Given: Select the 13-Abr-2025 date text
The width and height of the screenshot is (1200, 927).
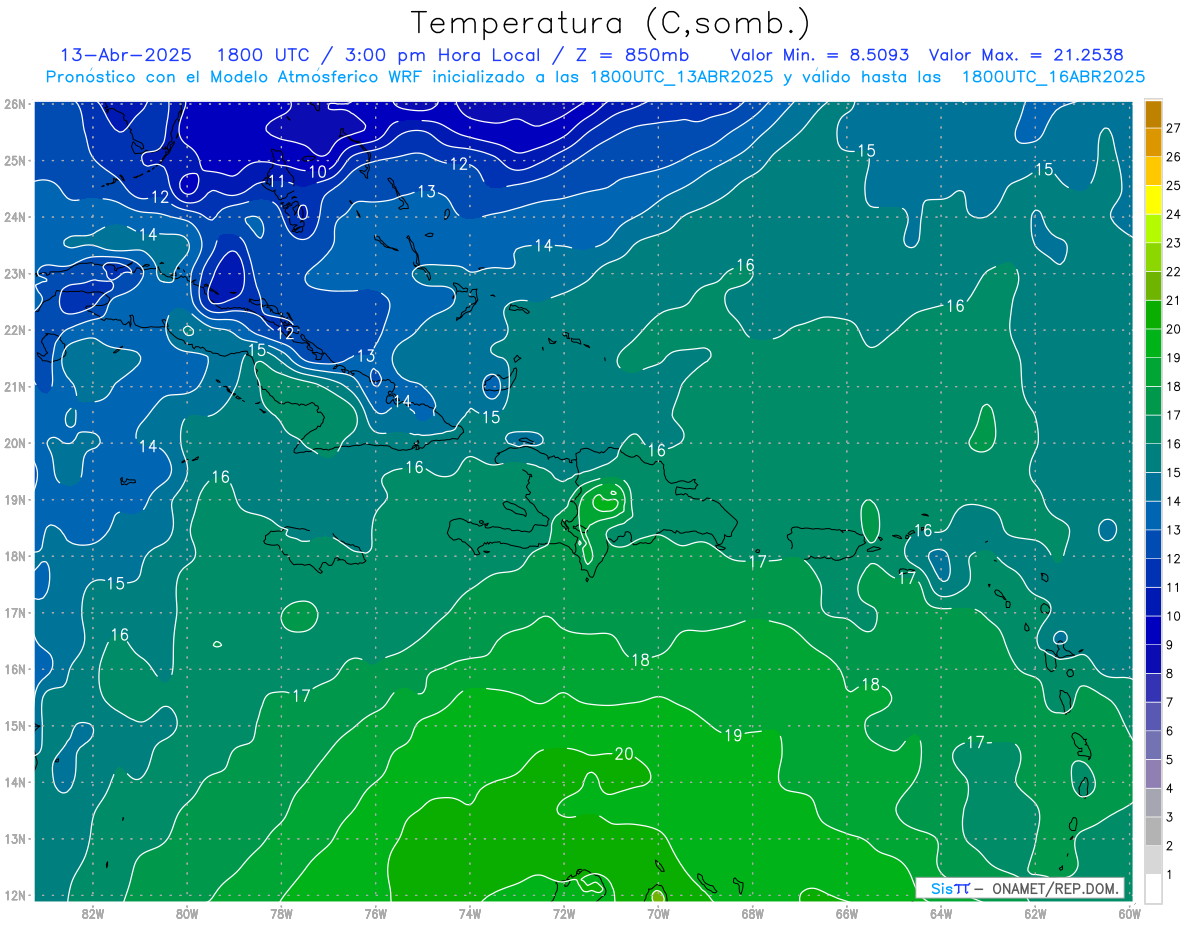Looking at the screenshot, I should click(x=126, y=55).
